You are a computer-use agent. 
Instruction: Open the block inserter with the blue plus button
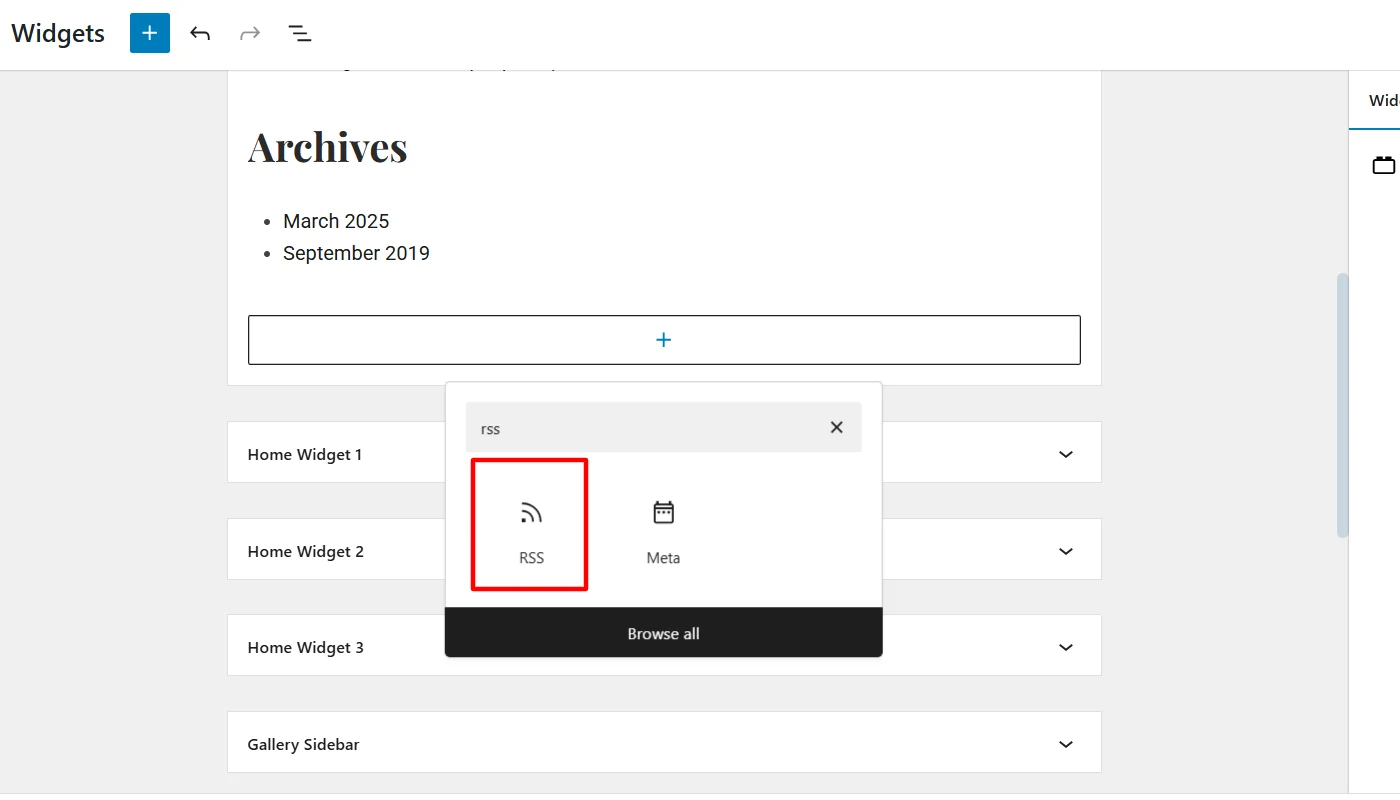150,33
